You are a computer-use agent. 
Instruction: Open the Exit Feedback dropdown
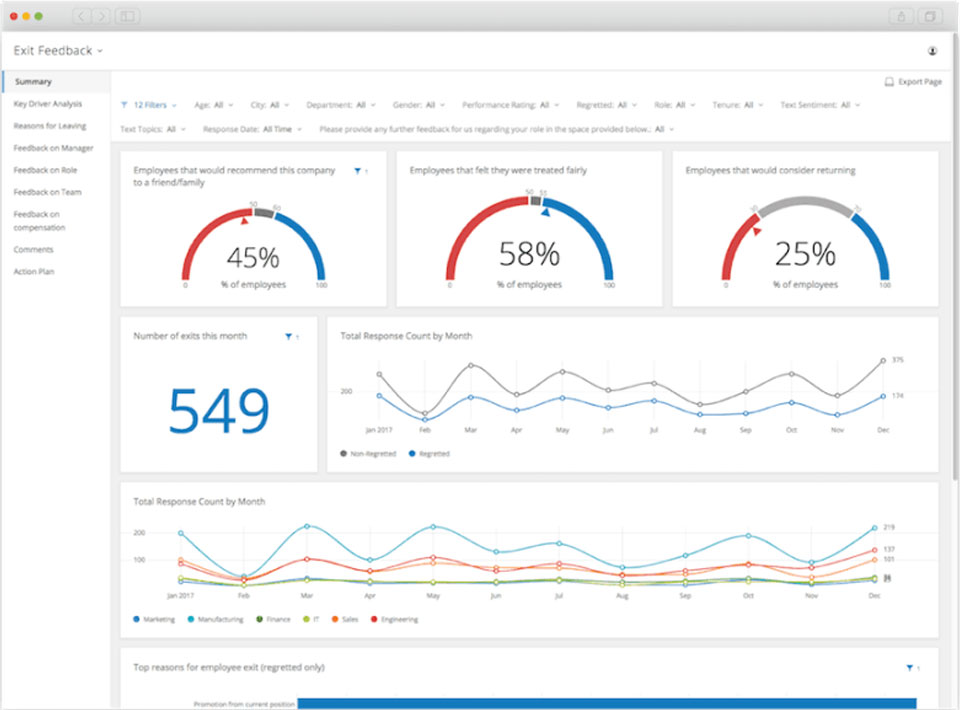pos(58,51)
